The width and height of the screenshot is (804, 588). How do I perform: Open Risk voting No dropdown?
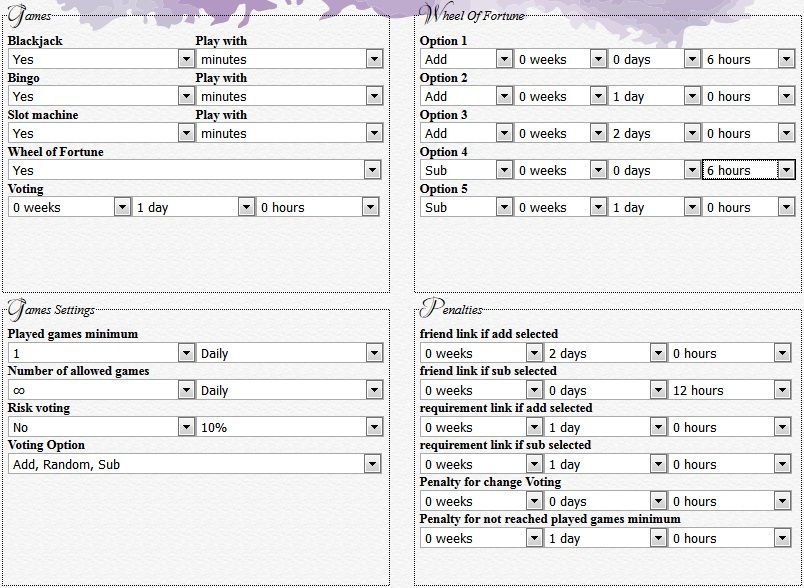(102, 427)
